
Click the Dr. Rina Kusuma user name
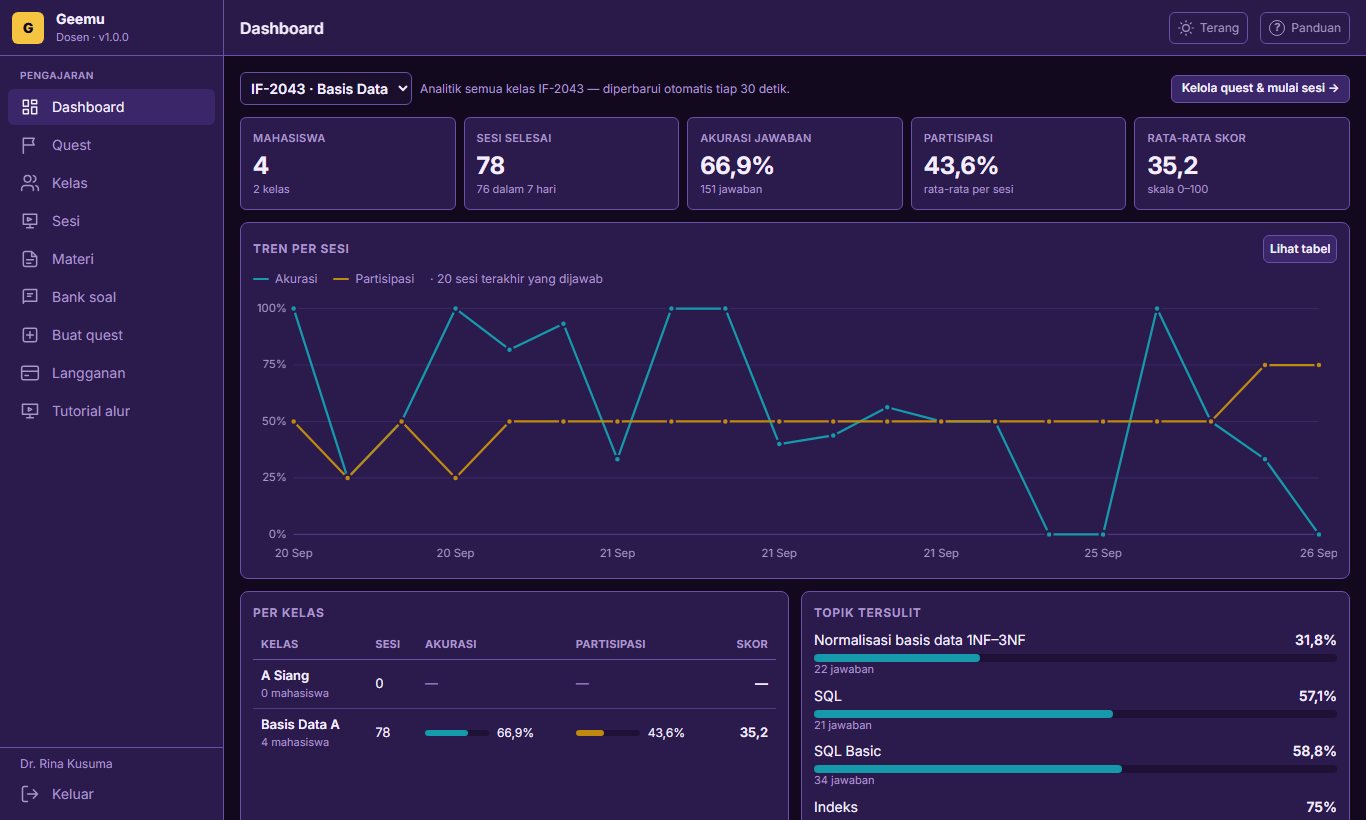pos(66,764)
